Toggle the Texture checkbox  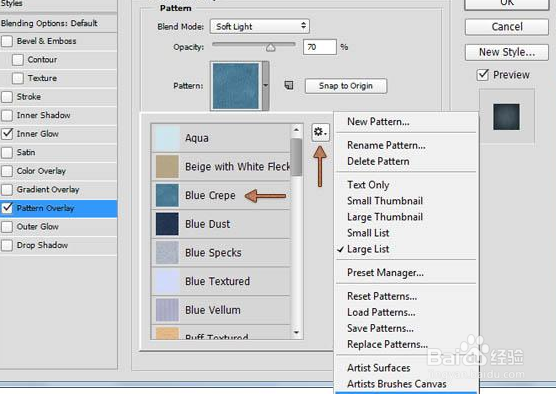[18, 78]
